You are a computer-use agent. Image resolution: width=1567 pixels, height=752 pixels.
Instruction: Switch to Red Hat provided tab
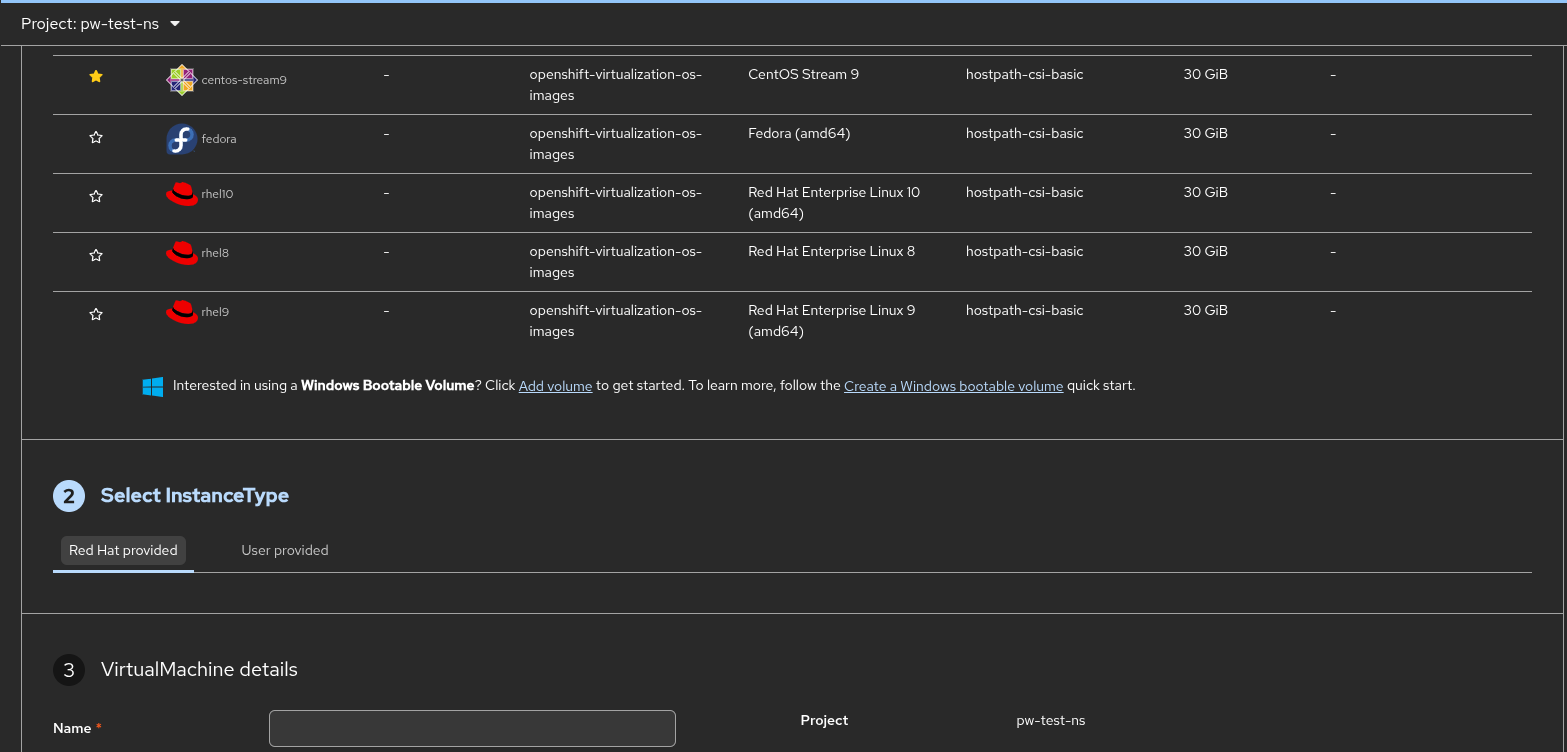(123, 551)
